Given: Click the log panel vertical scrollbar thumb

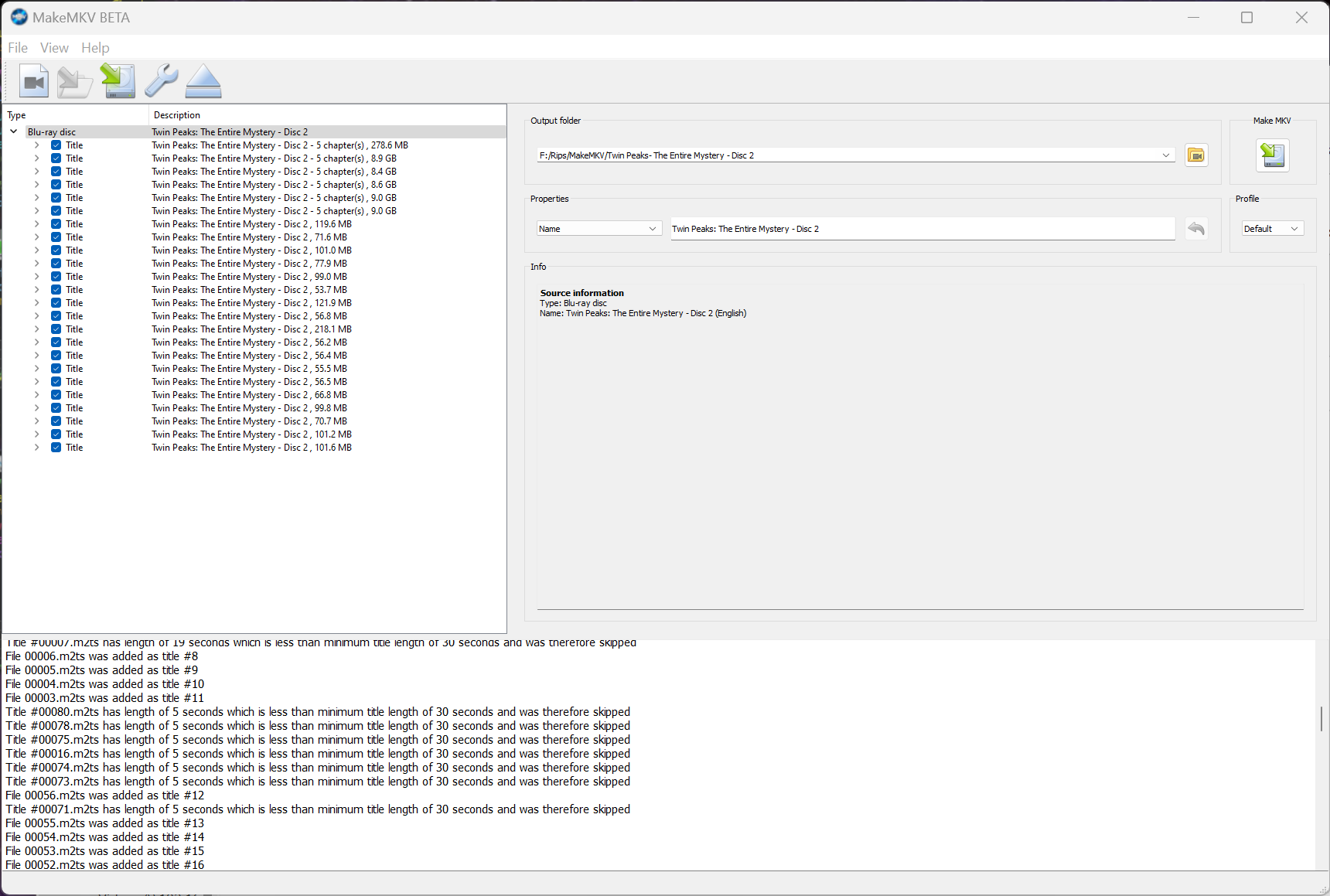Looking at the screenshot, I should pos(1321,718).
